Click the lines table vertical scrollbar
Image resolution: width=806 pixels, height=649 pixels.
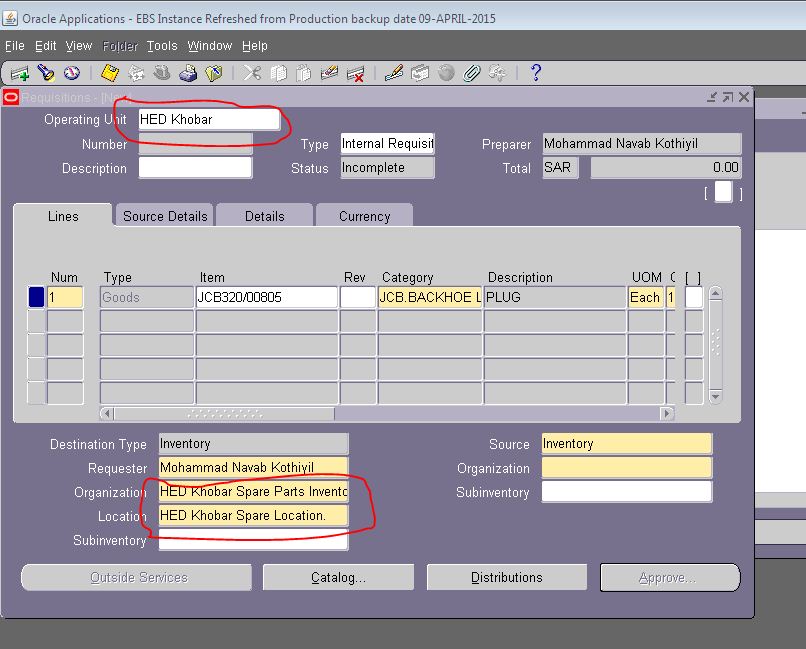[715, 340]
